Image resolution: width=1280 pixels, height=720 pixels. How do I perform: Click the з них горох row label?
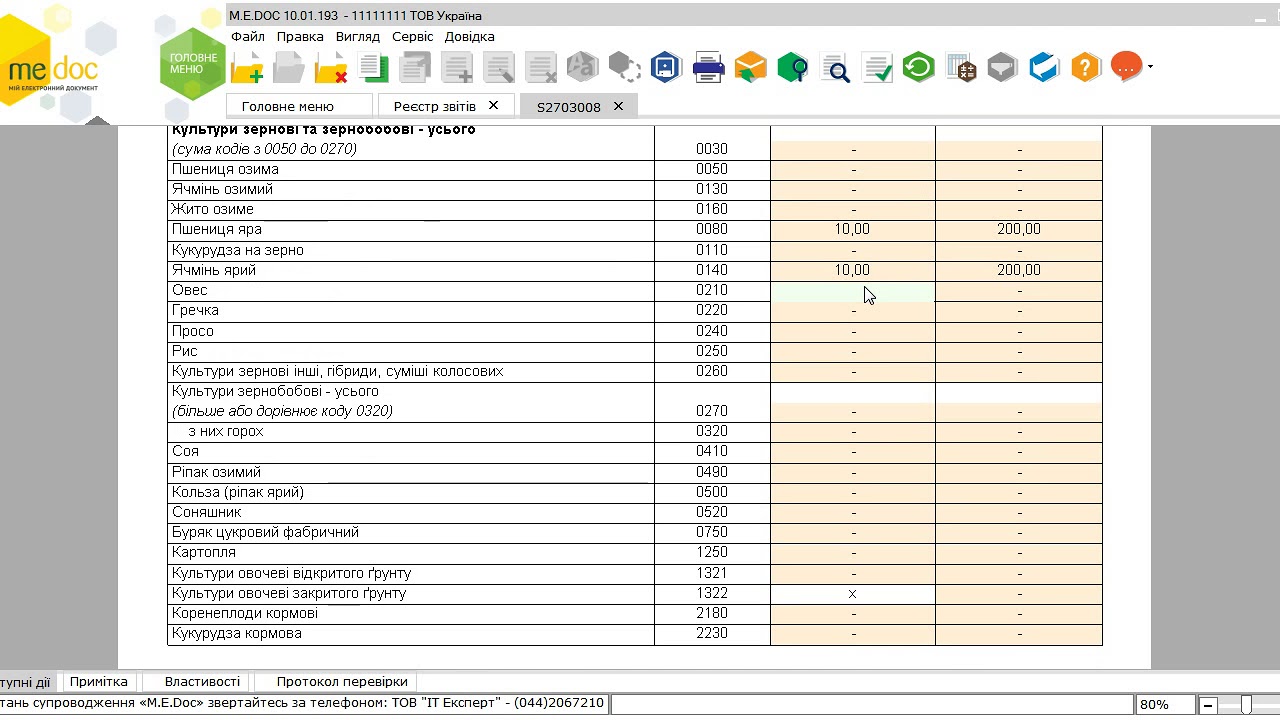(226, 431)
